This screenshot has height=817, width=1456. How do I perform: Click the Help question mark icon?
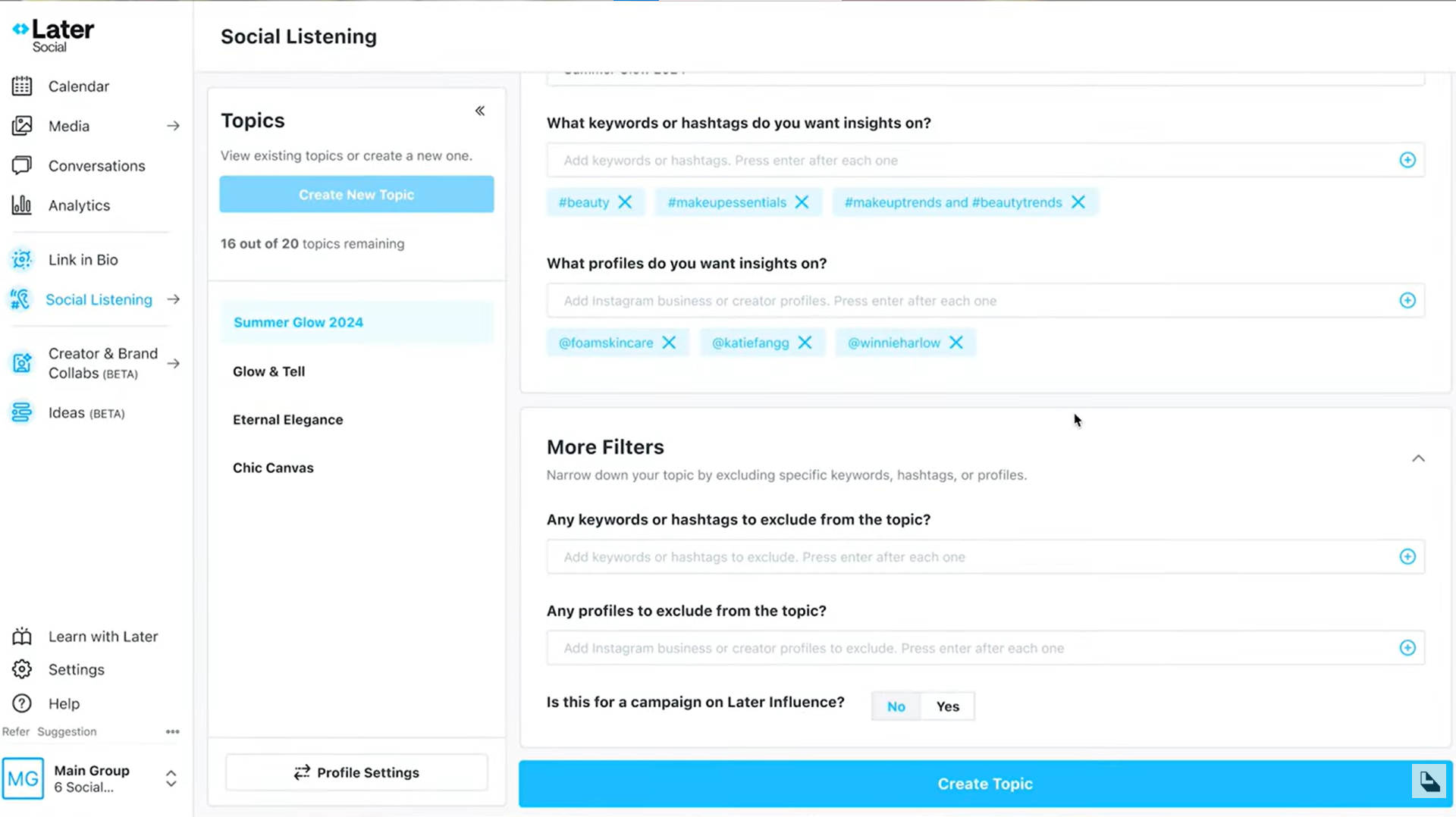tap(22, 703)
